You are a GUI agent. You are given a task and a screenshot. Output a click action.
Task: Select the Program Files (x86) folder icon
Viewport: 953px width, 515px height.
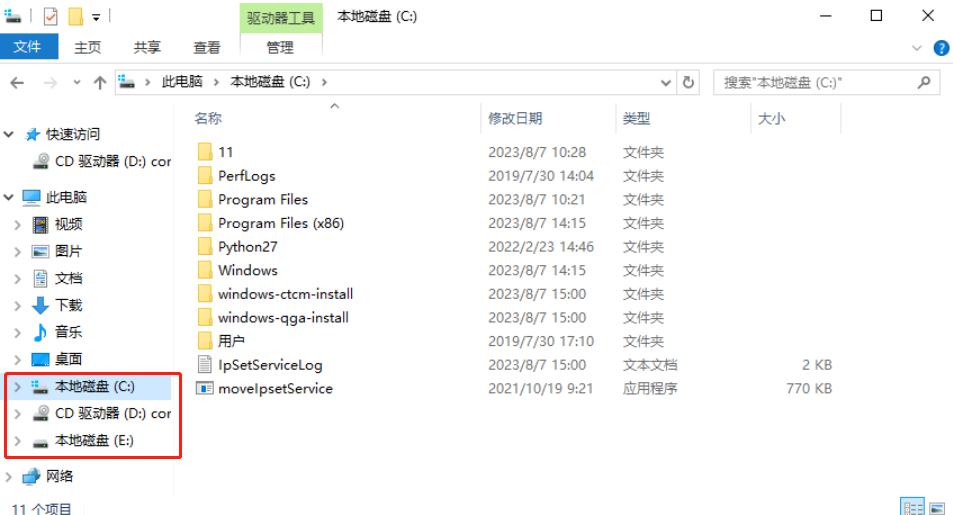205,223
